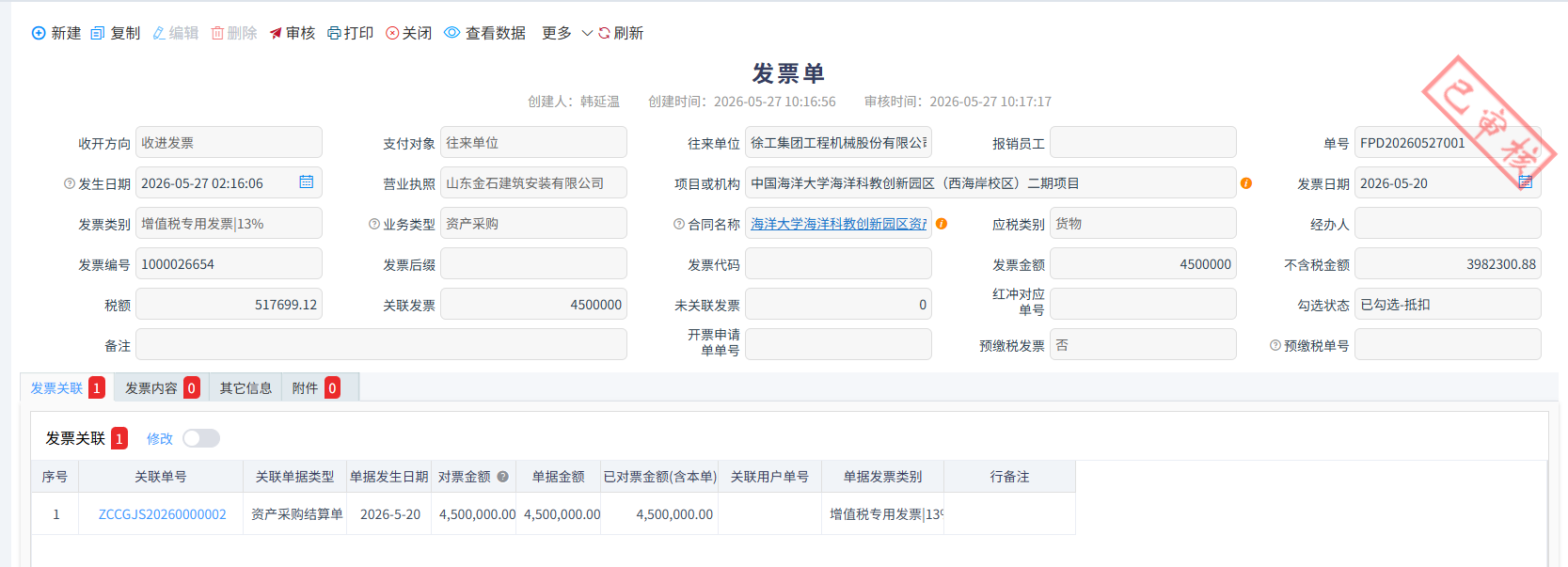Click the 增值税专用发票 cell in row 1
Screen dimensions: 1568x567
point(883,514)
